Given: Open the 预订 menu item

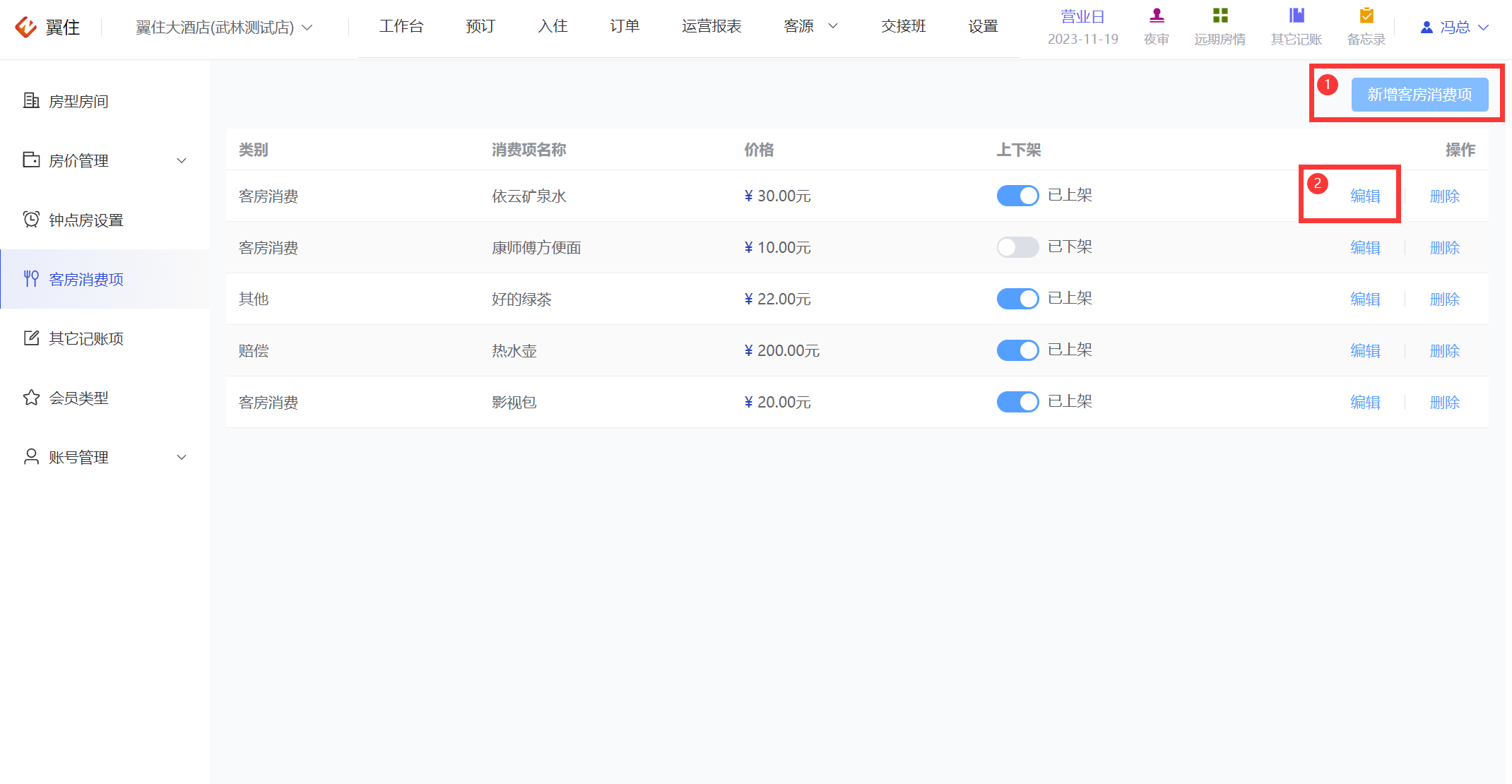Looking at the screenshot, I should click(x=480, y=26).
